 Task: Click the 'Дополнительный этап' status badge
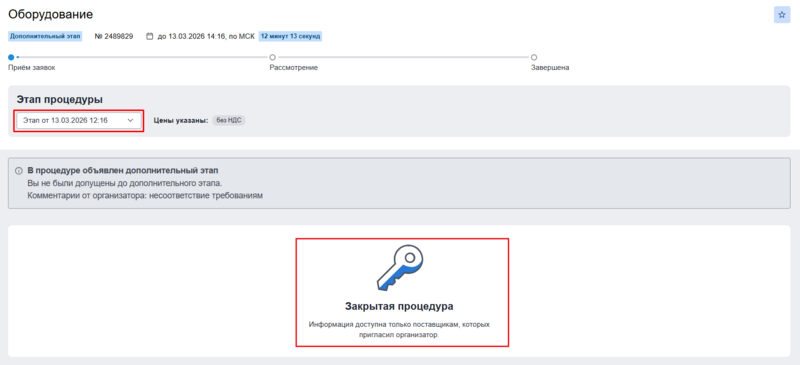(45, 36)
